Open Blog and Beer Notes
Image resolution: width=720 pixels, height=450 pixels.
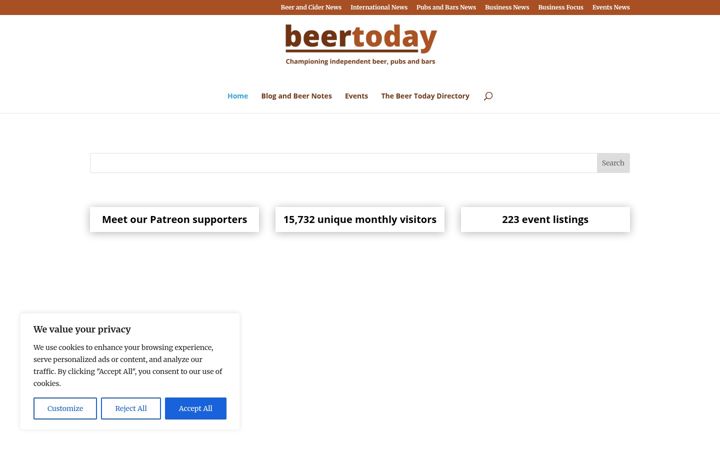(296, 96)
